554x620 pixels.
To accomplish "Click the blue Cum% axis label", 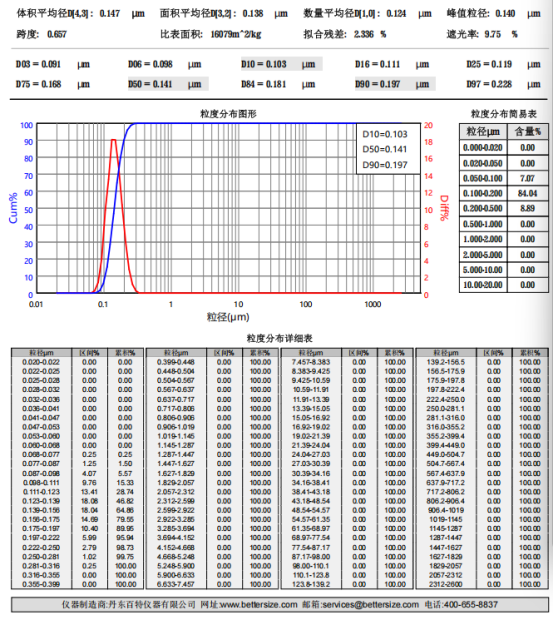I will tap(13, 208).
